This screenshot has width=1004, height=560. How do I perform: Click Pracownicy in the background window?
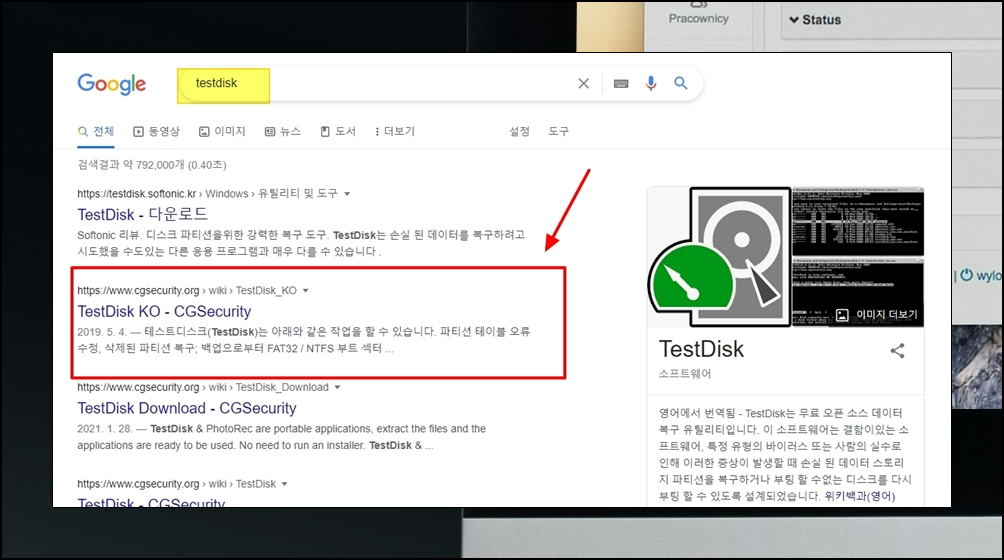coord(699,19)
